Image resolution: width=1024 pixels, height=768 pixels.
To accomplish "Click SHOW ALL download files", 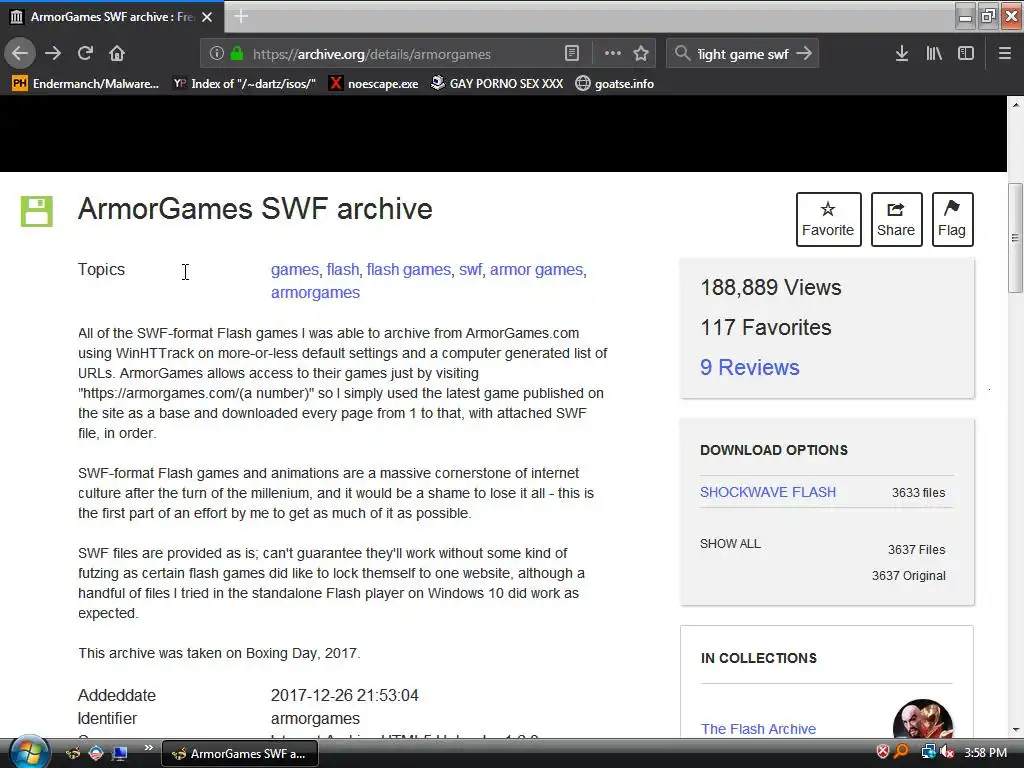I will point(730,543).
